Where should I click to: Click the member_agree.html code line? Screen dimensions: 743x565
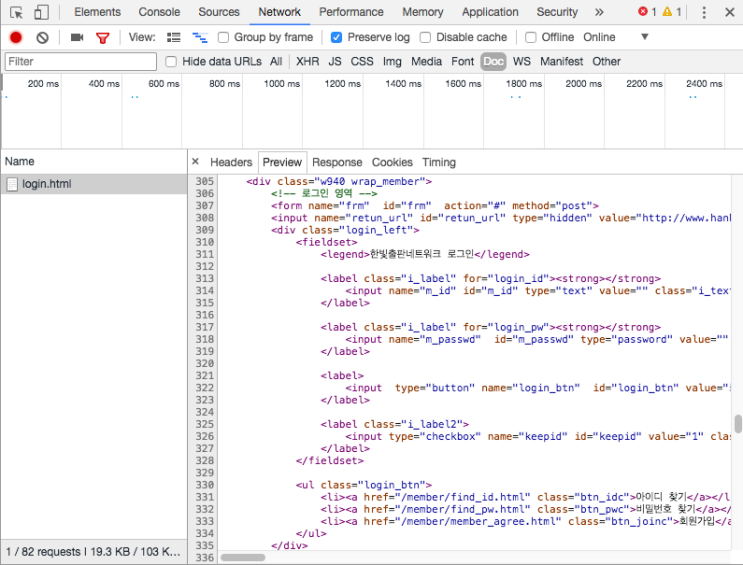tap(525, 521)
